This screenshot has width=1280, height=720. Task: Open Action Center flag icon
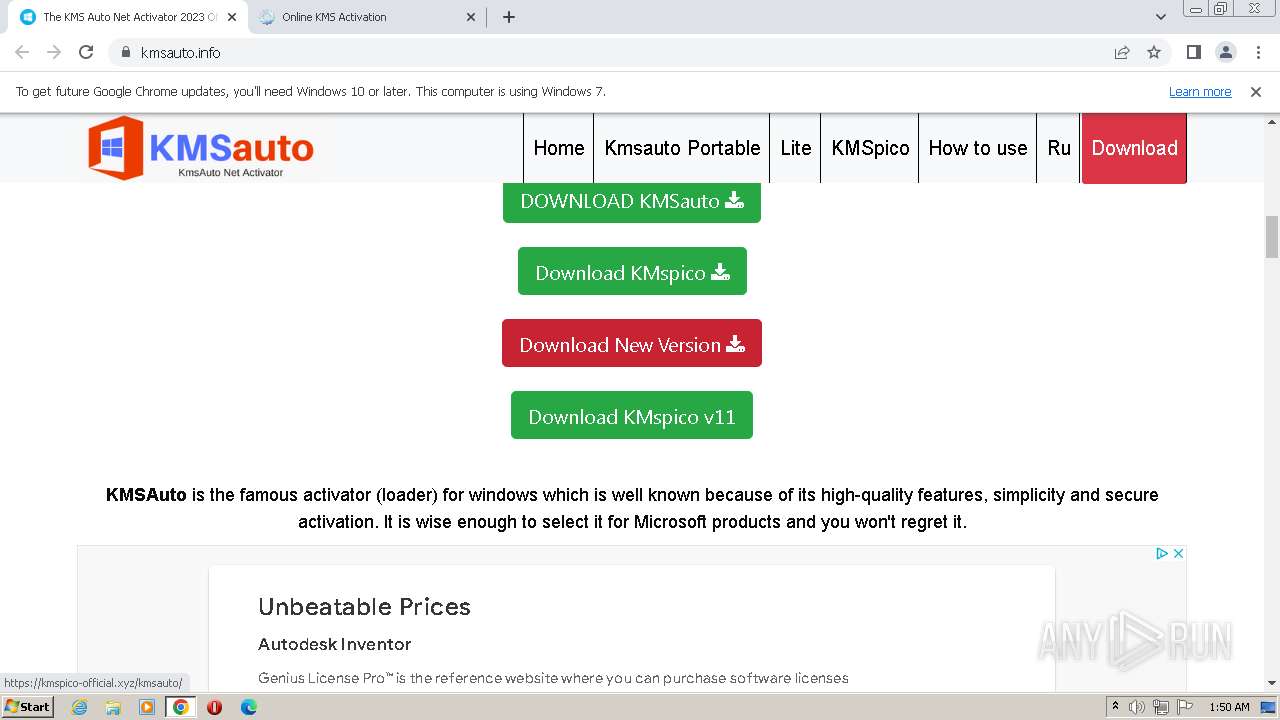pyautogui.click(x=1185, y=707)
